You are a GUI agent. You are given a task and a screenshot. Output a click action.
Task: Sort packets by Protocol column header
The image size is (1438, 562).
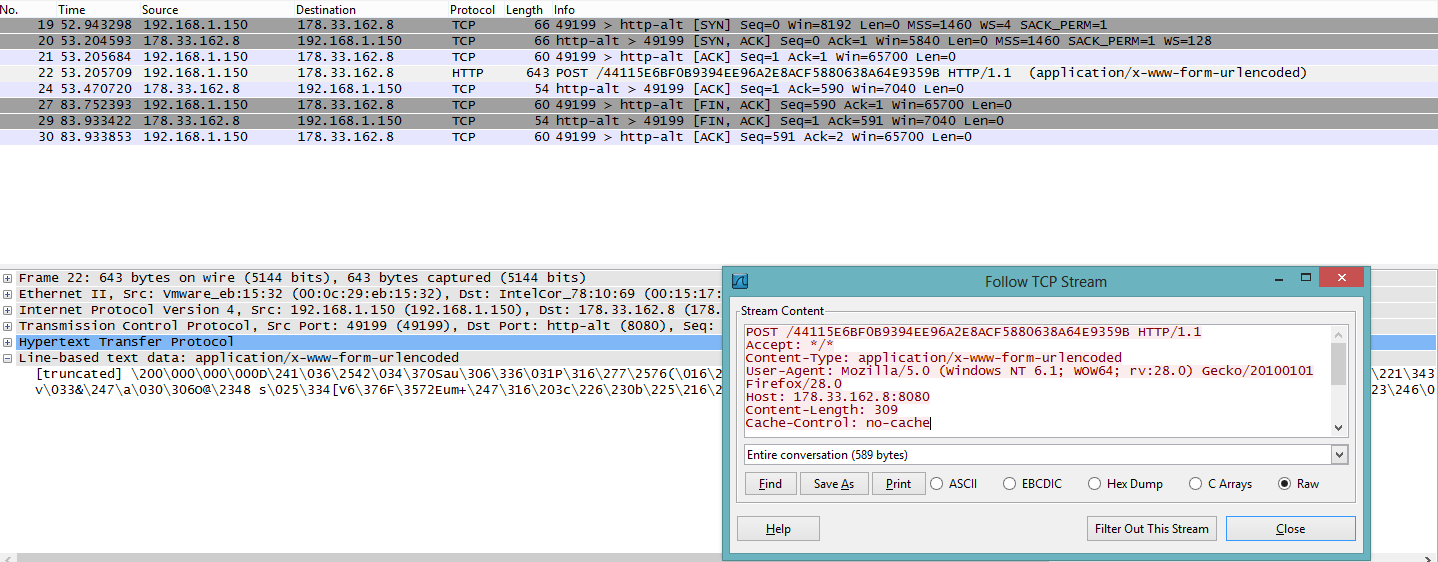[x=472, y=9]
